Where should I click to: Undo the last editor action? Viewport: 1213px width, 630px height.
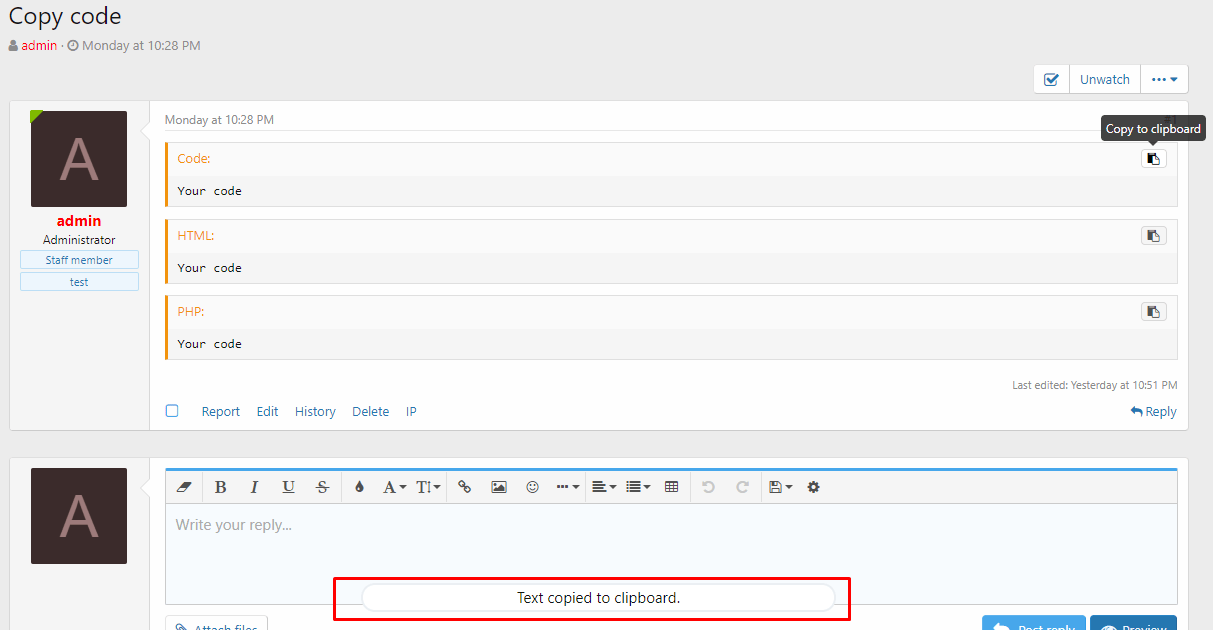709,487
